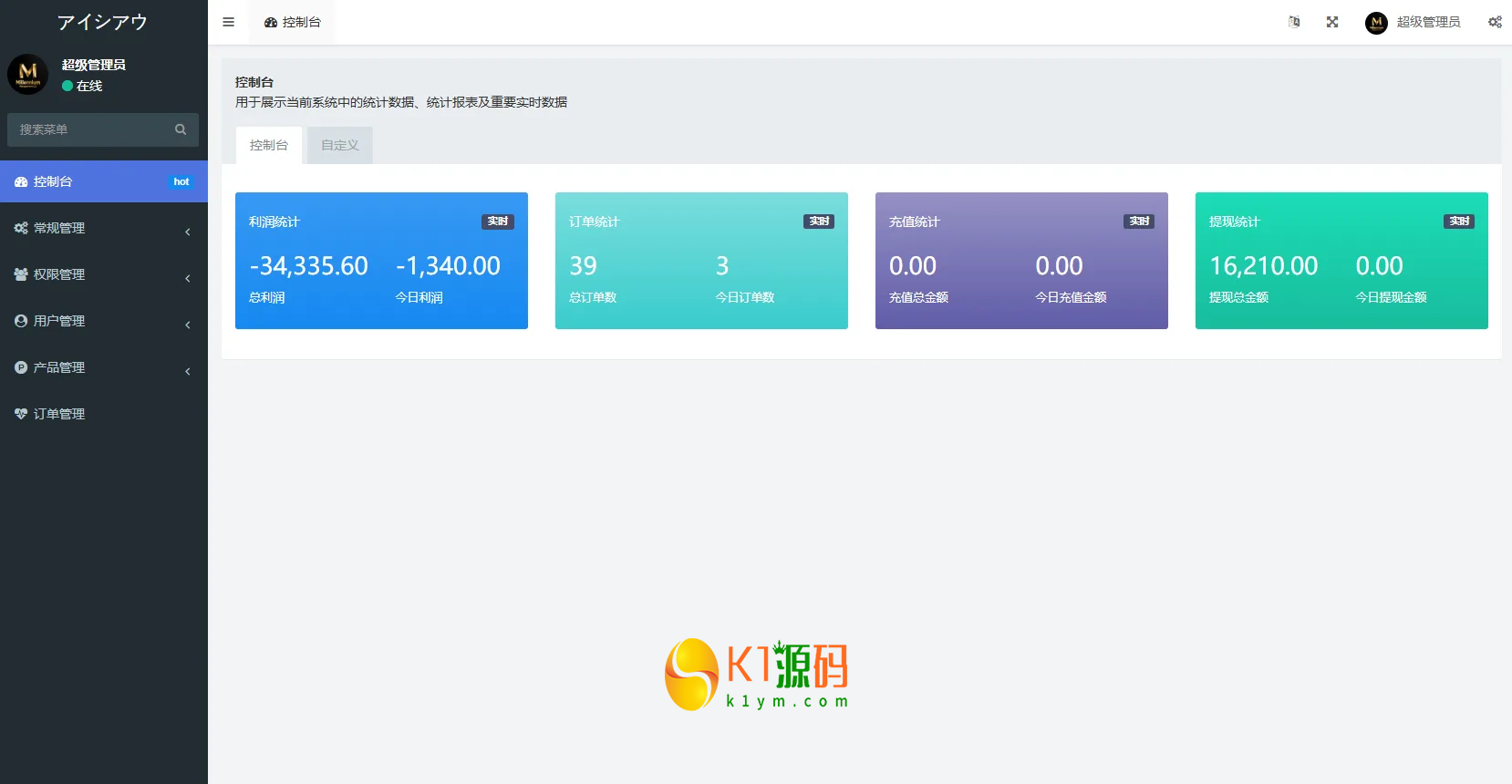This screenshot has height=784, width=1512.
Task: Expand the 产品管理 menu chevron
Action: [188, 371]
